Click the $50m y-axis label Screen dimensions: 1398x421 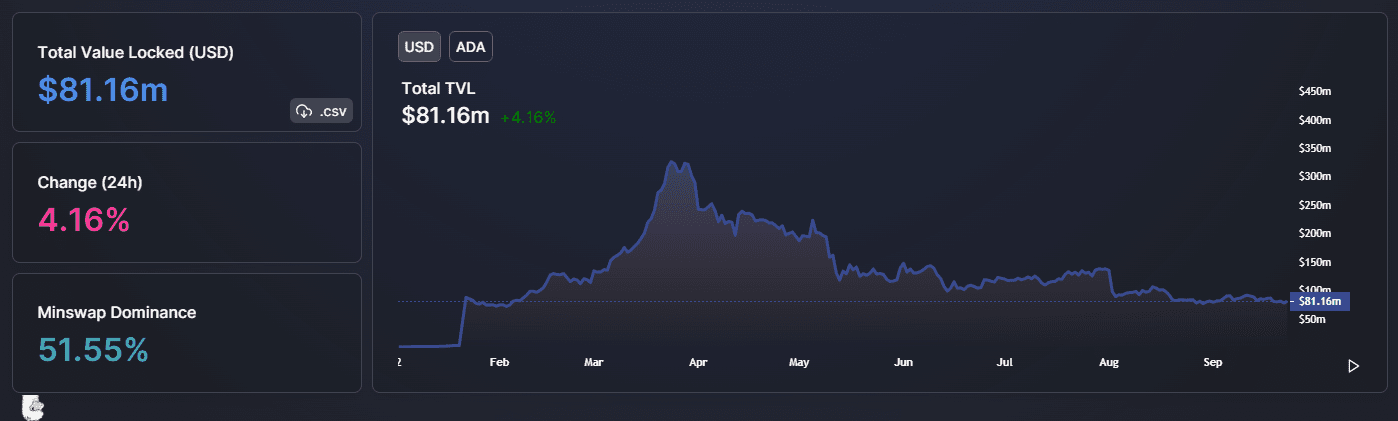[x=1312, y=320]
